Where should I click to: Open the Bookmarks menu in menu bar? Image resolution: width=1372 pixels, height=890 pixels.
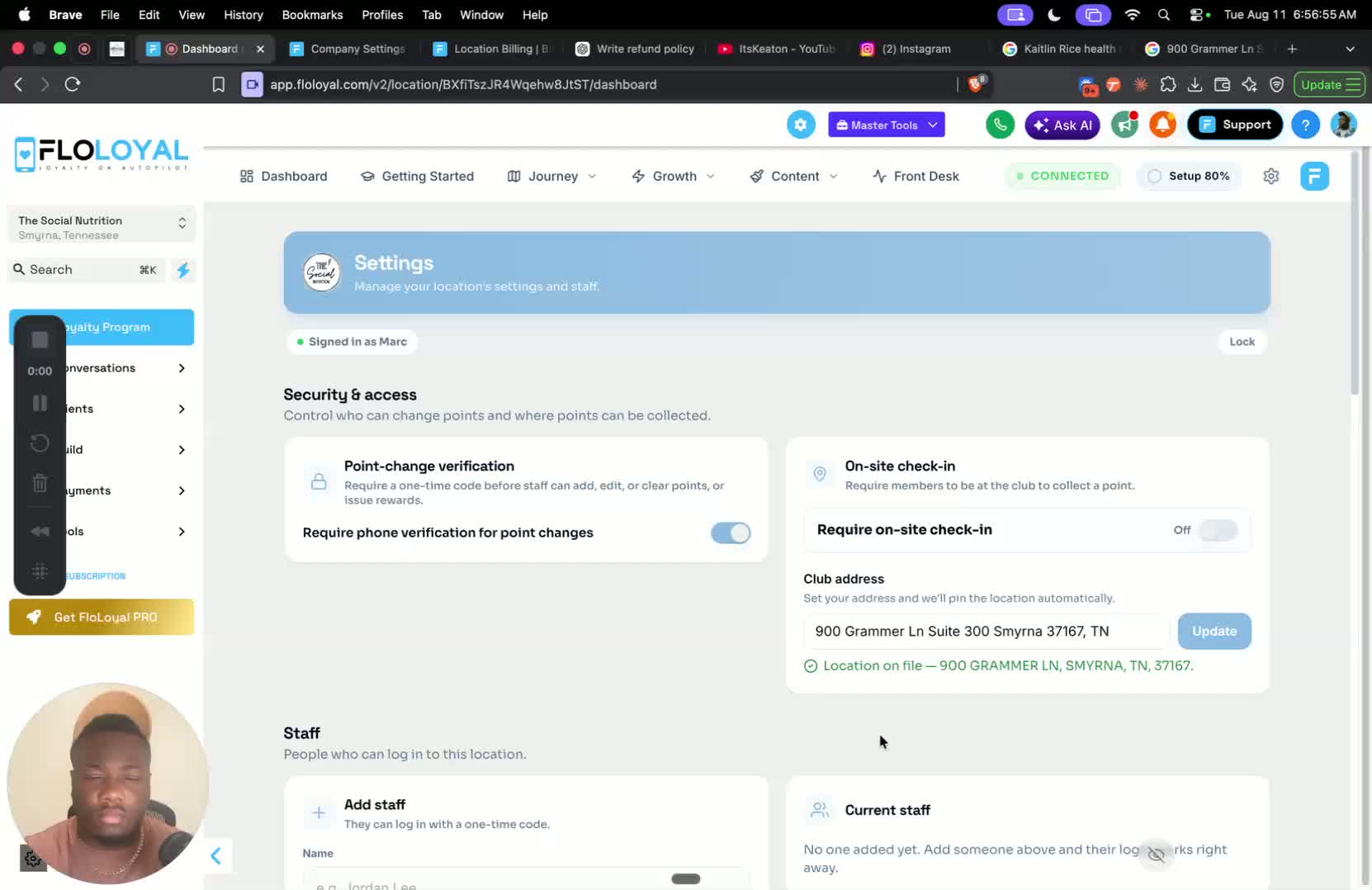pyautogui.click(x=312, y=15)
